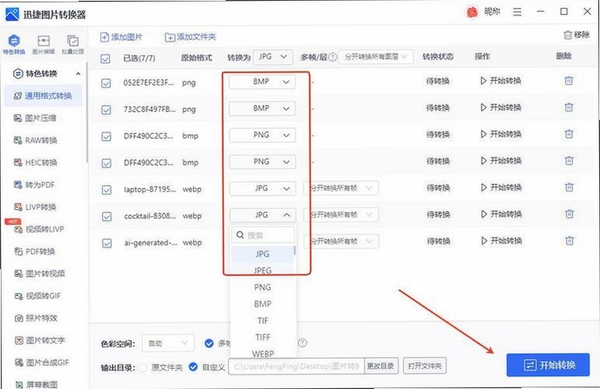The width and height of the screenshot is (600, 389).
Task: Click the 打开文件夹 button
Action: pyautogui.click(x=425, y=366)
